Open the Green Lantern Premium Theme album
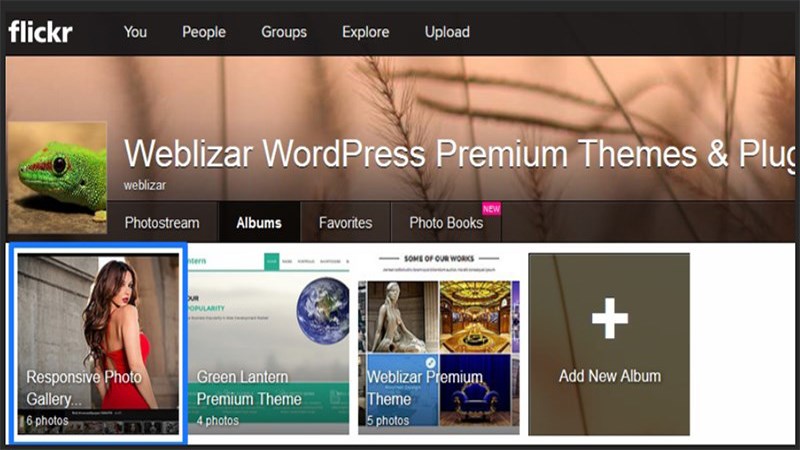Image resolution: width=800 pixels, height=450 pixels. [268, 344]
